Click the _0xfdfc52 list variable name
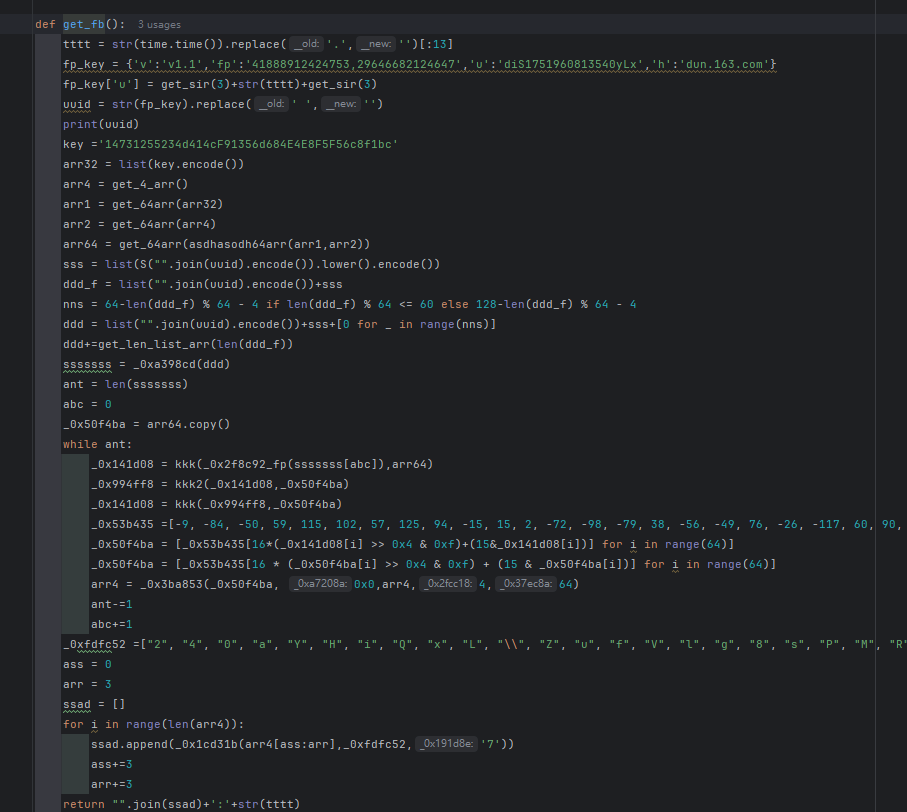The image size is (907, 812). click(93, 644)
